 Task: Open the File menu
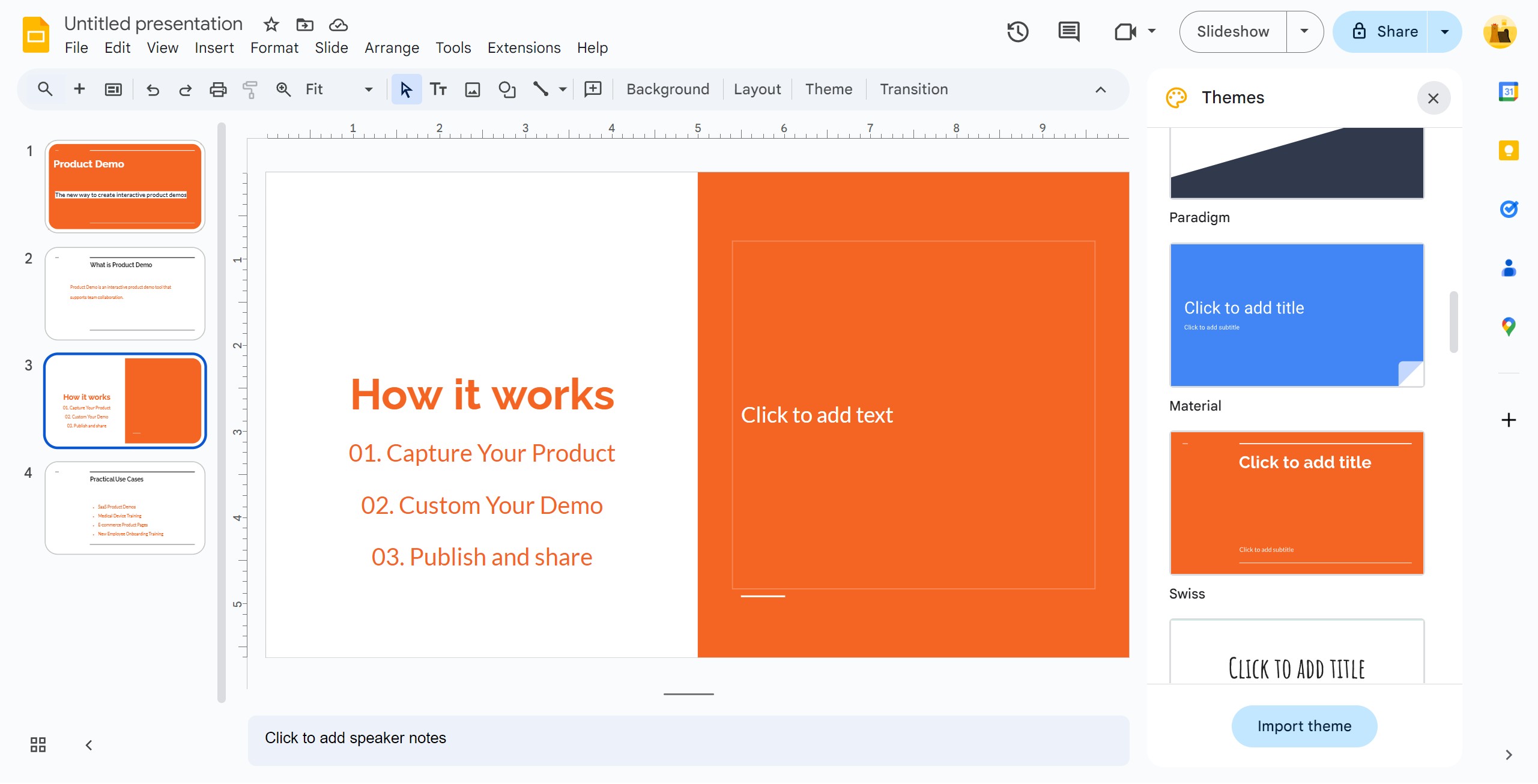coord(76,48)
